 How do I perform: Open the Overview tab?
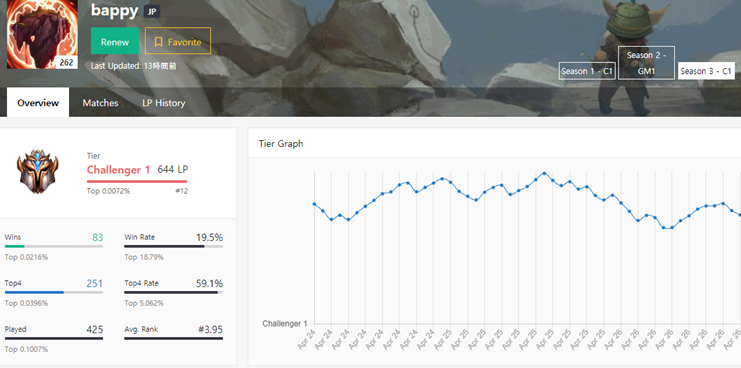tap(38, 103)
